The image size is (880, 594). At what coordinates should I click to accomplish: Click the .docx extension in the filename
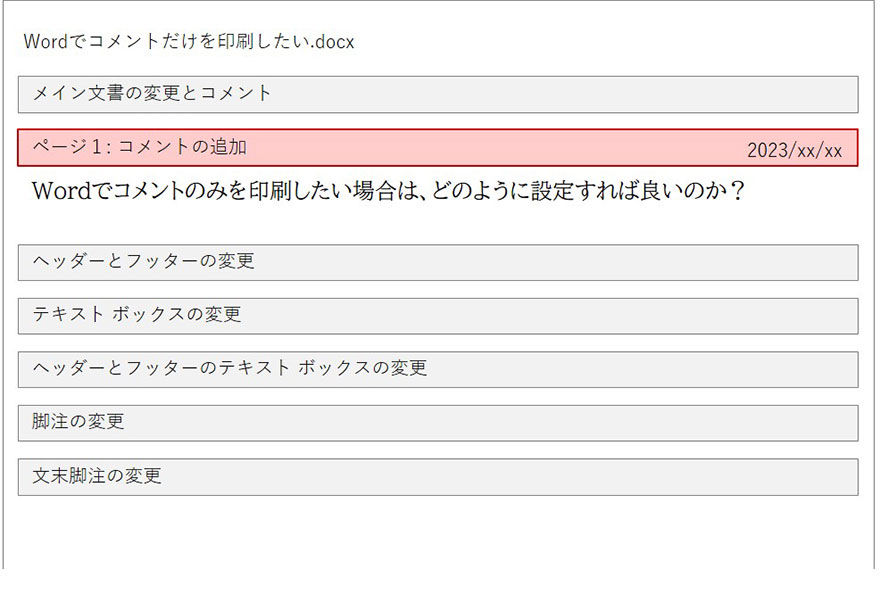(x=333, y=41)
